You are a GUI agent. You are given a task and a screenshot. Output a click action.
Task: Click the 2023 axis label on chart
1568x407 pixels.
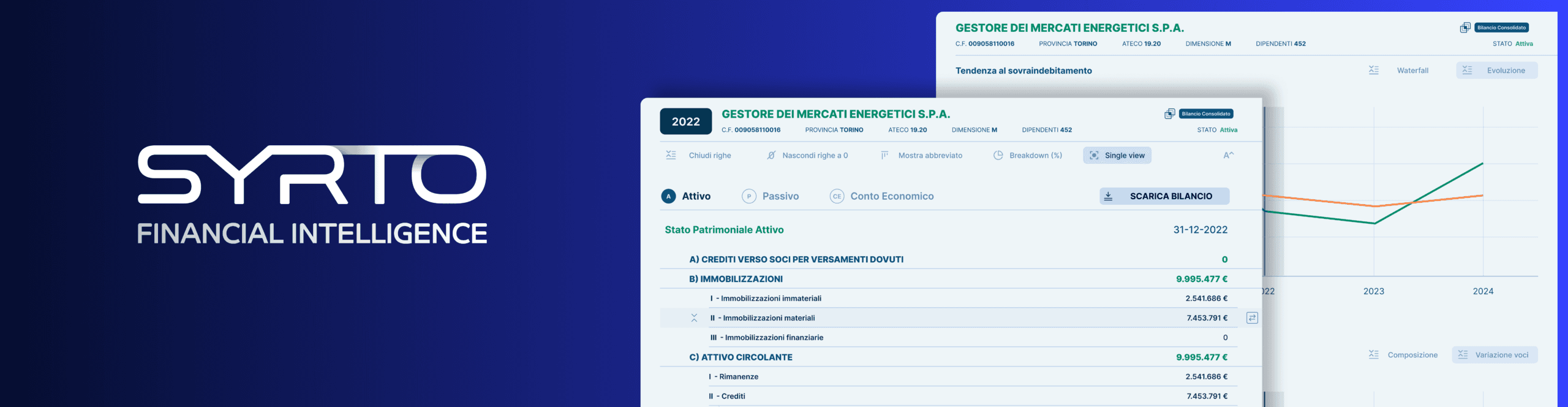[1374, 291]
